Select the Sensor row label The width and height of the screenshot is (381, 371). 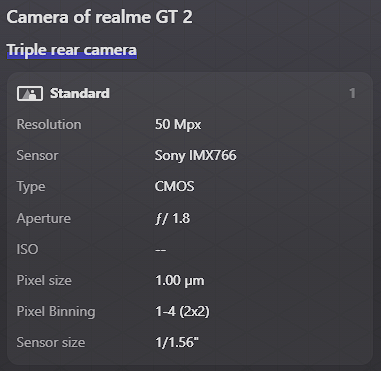[37, 156]
